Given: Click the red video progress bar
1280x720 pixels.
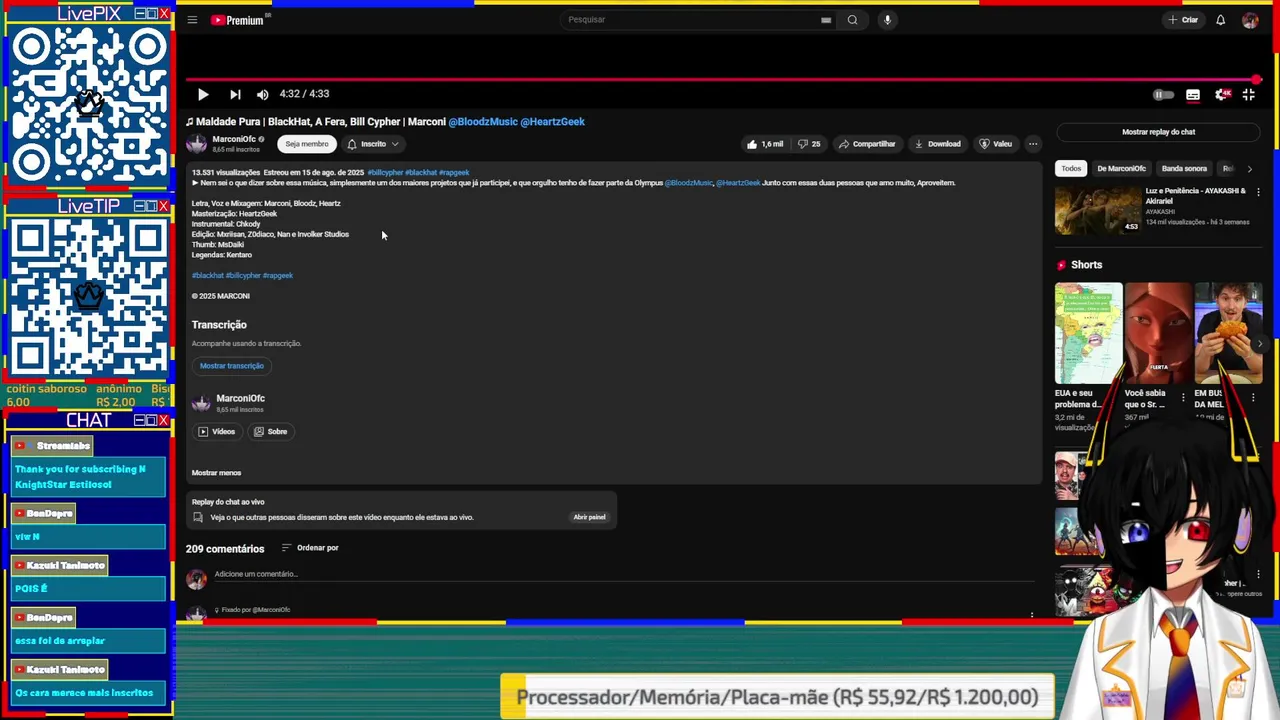Looking at the screenshot, I should pyautogui.click(x=720, y=79).
